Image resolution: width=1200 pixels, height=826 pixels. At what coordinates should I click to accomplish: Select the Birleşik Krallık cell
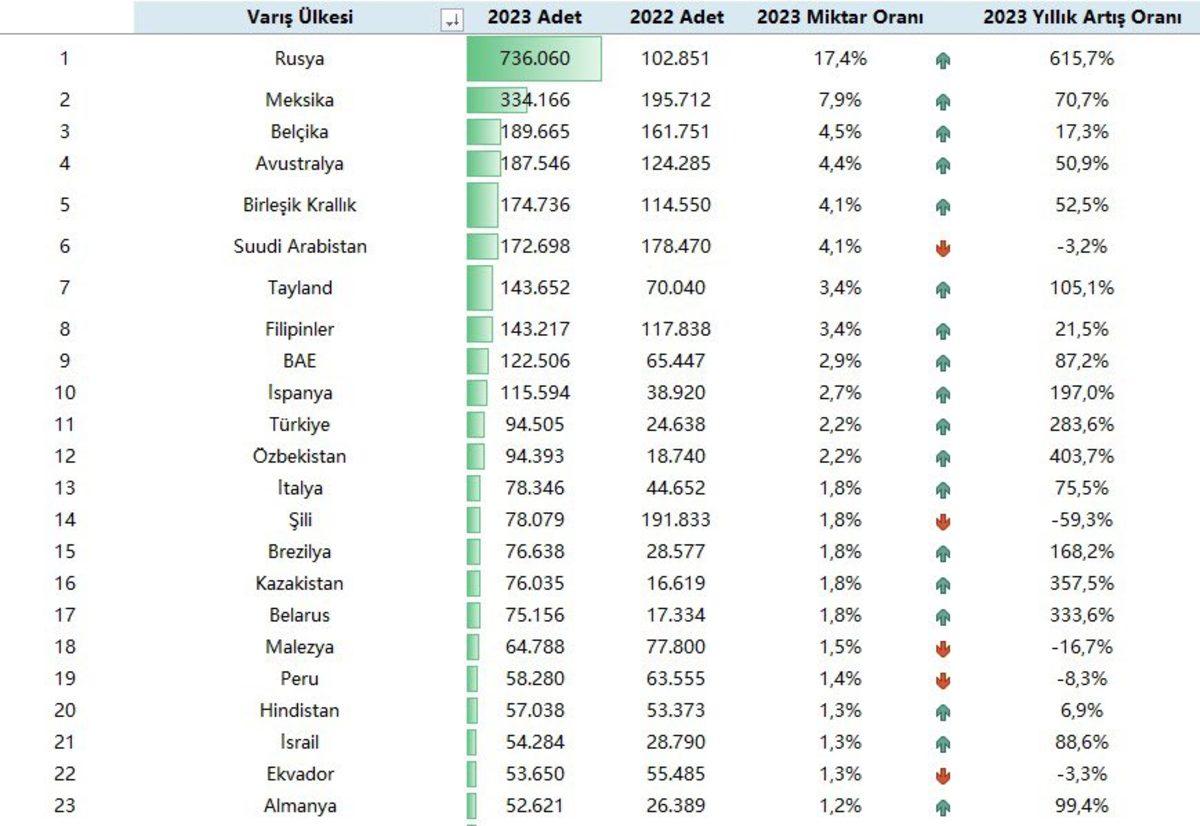[x=300, y=205]
